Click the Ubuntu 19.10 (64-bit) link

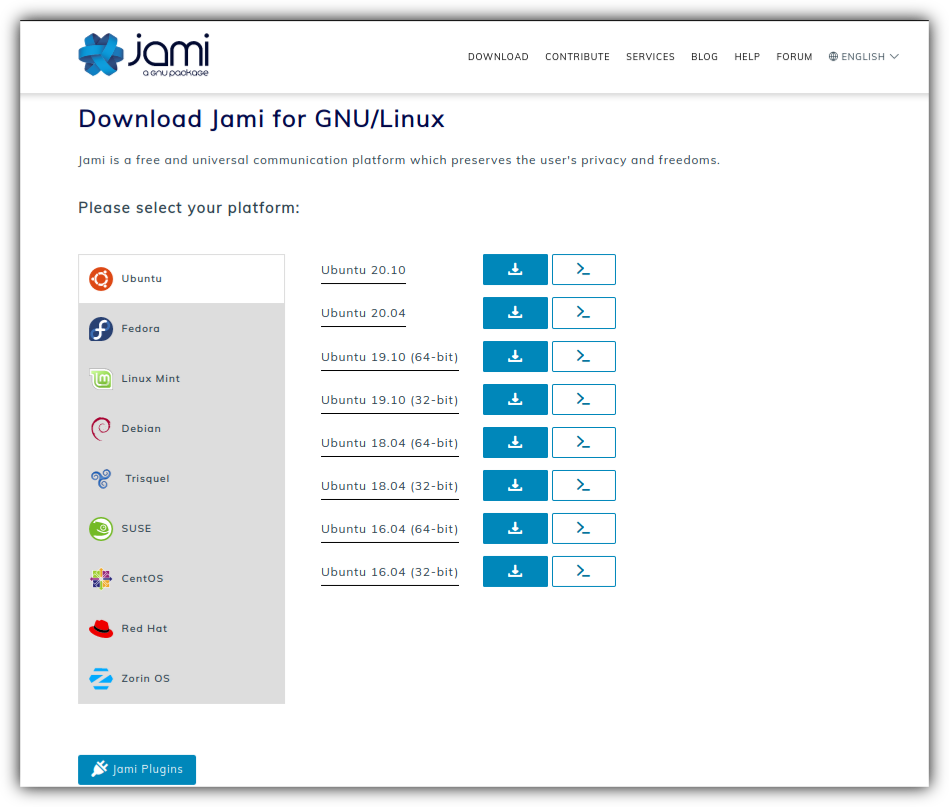click(x=390, y=357)
